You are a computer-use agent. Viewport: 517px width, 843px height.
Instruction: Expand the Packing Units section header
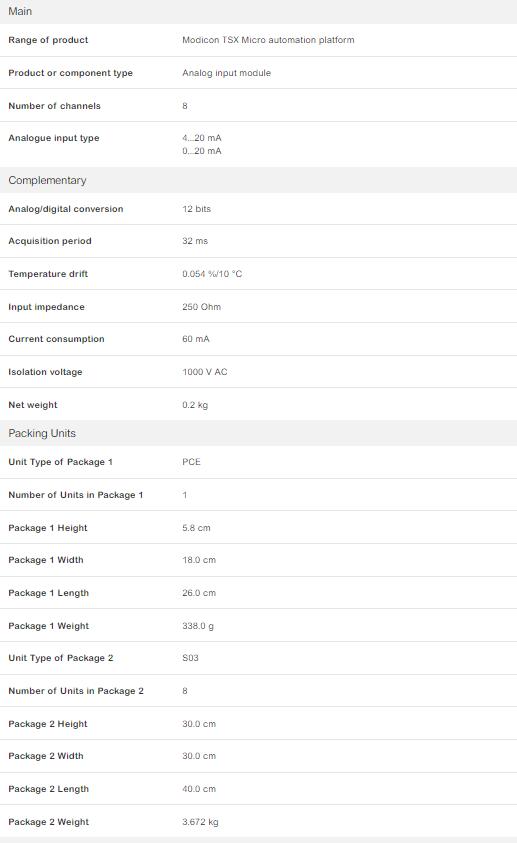[258, 433]
